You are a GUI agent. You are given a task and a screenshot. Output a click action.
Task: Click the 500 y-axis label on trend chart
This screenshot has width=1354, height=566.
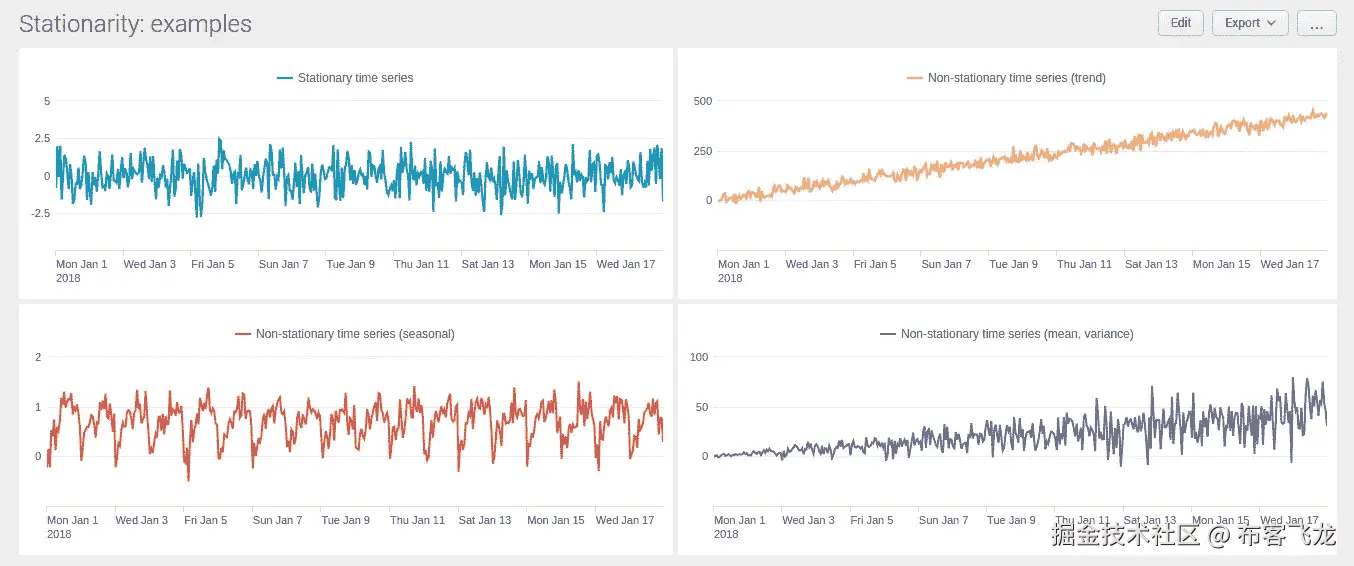[x=702, y=101]
